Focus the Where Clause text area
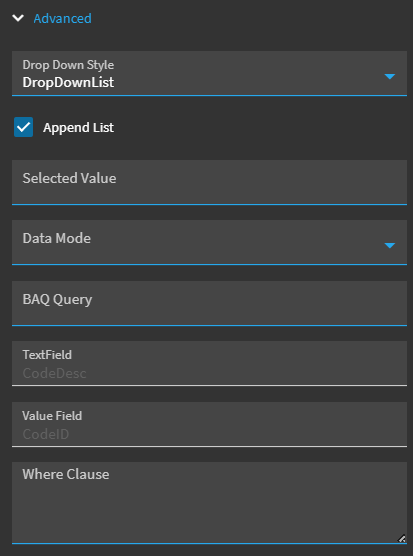This screenshot has width=413, height=556. 209,502
